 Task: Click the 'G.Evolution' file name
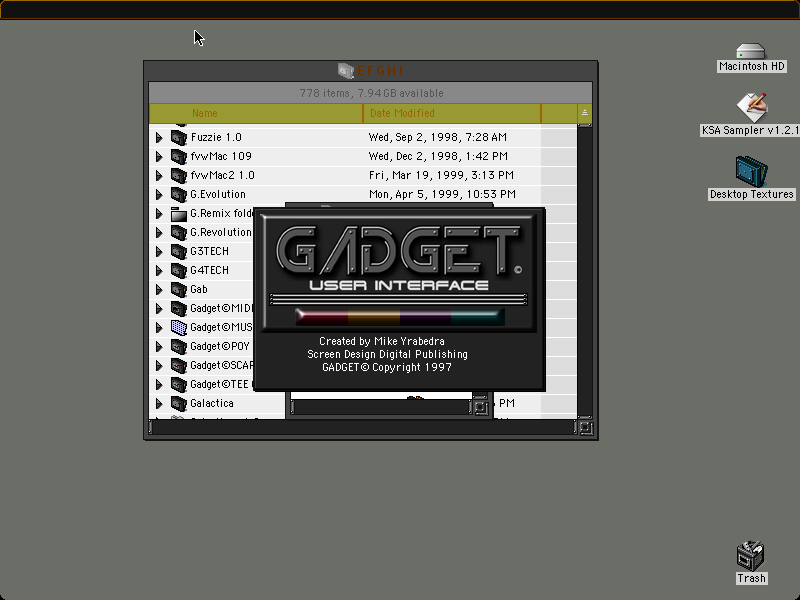(x=218, y=194)
